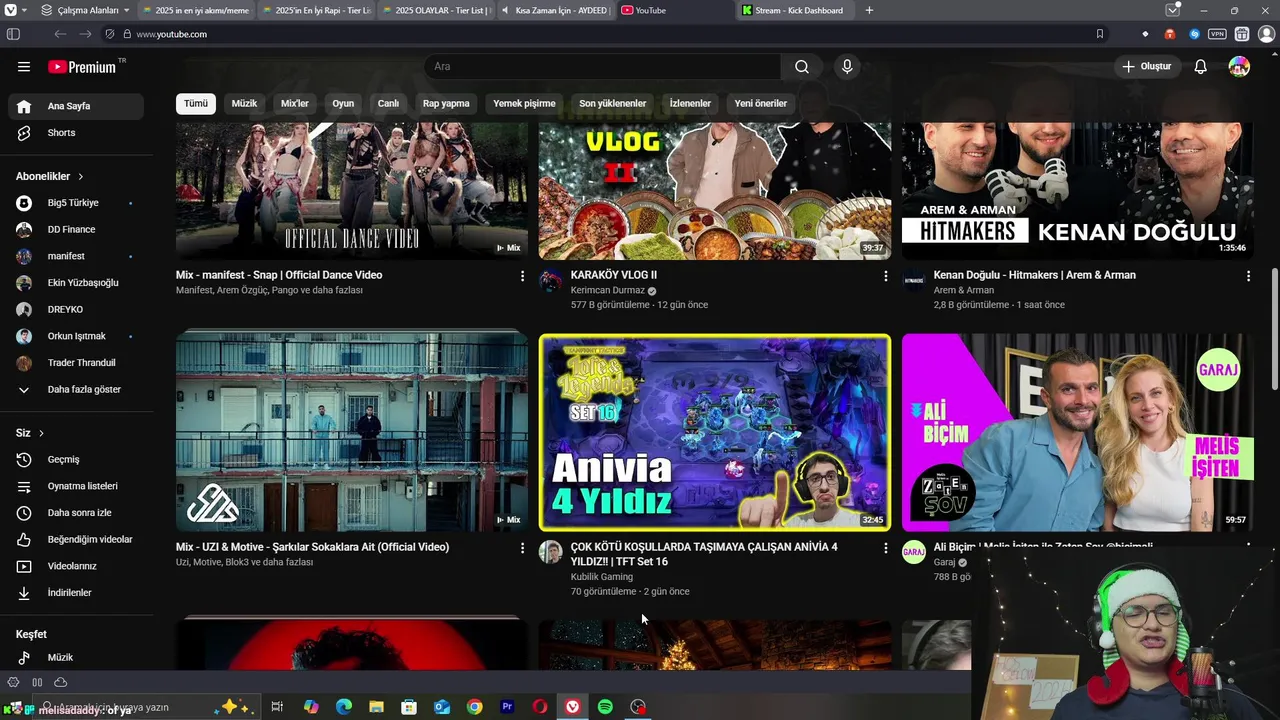Expand Daha fazla göster subscriptions

[76, 390]
